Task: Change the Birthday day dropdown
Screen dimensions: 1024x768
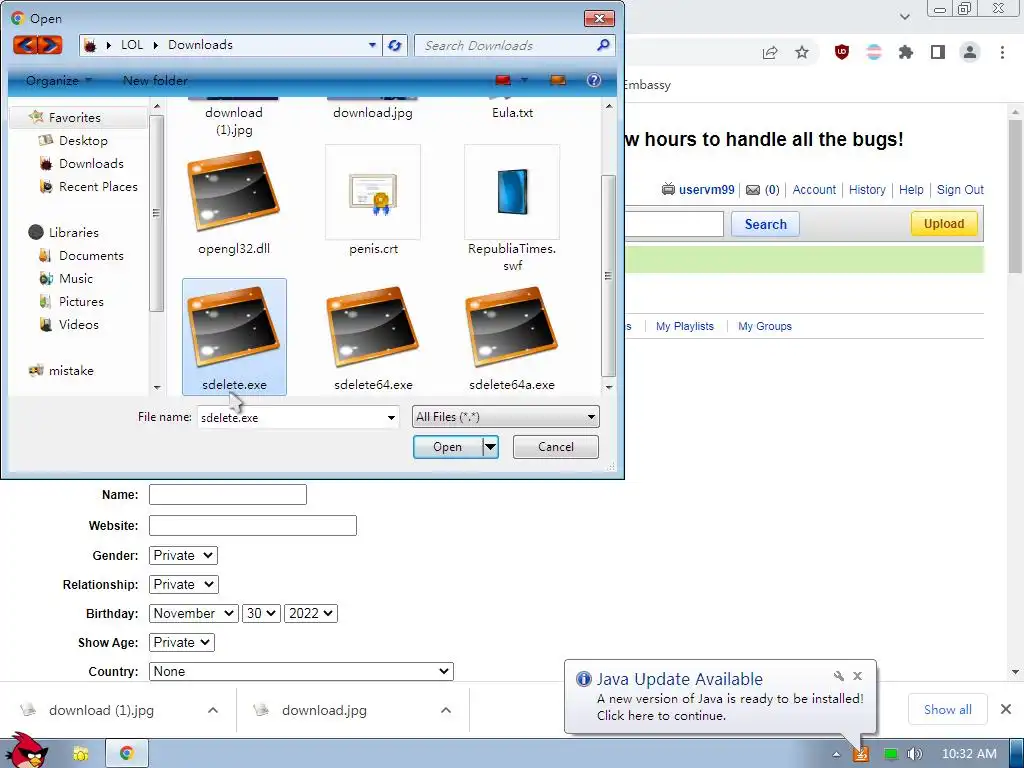Action: click(261, 614)
